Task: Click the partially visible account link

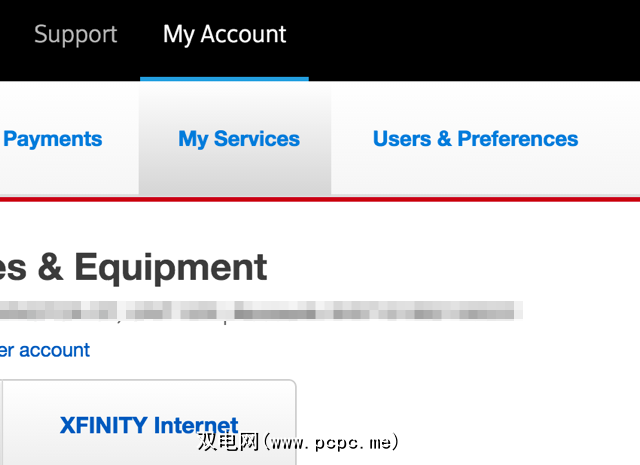Action: (45, 350)
